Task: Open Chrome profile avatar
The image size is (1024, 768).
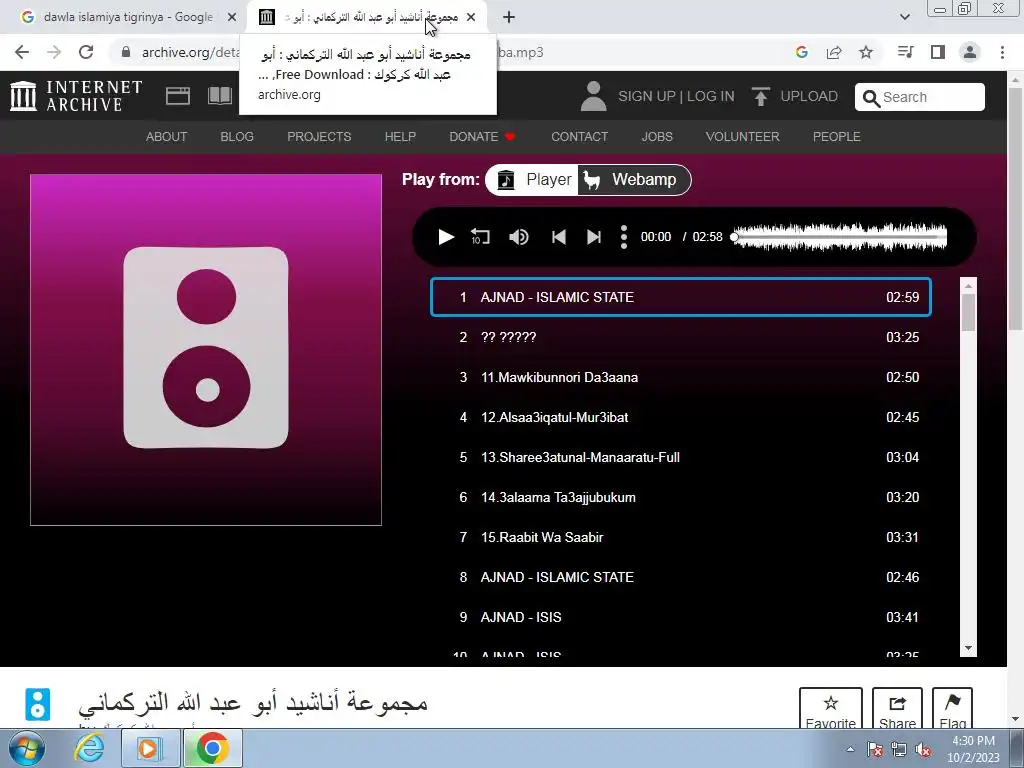Action: click(970, 52)
